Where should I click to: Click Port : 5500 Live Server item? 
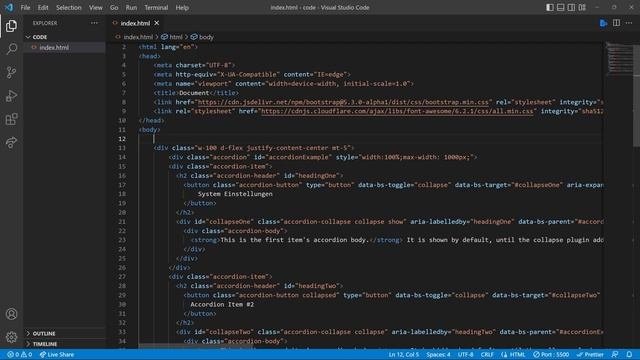(551, 355)
